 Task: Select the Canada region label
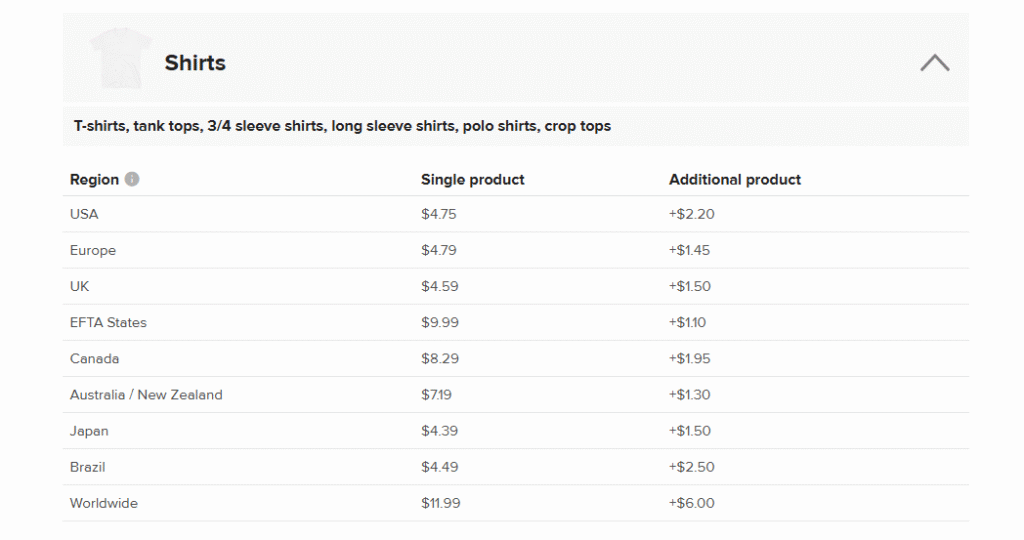94,358
